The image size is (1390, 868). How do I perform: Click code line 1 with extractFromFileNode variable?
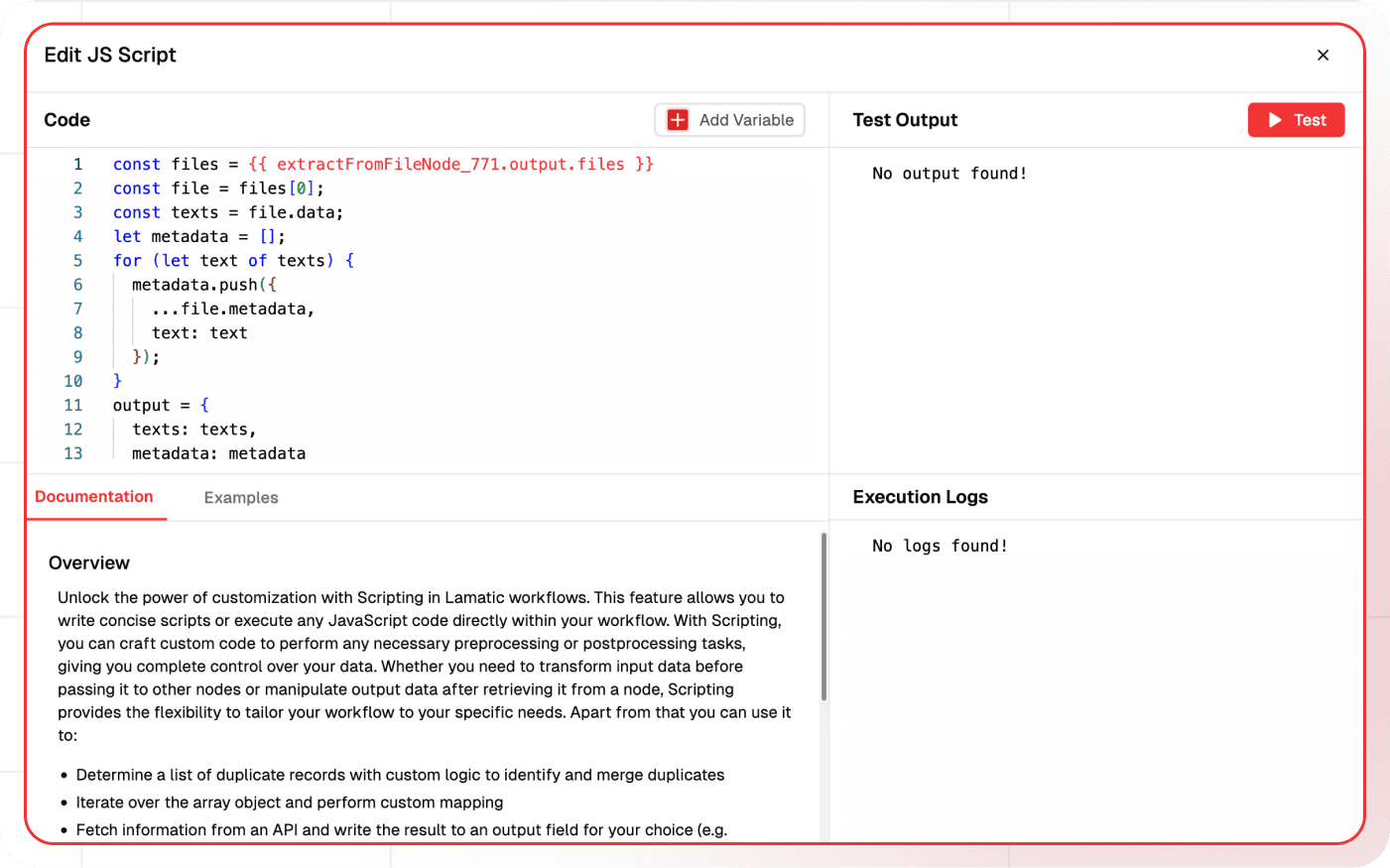coord(383,165)
